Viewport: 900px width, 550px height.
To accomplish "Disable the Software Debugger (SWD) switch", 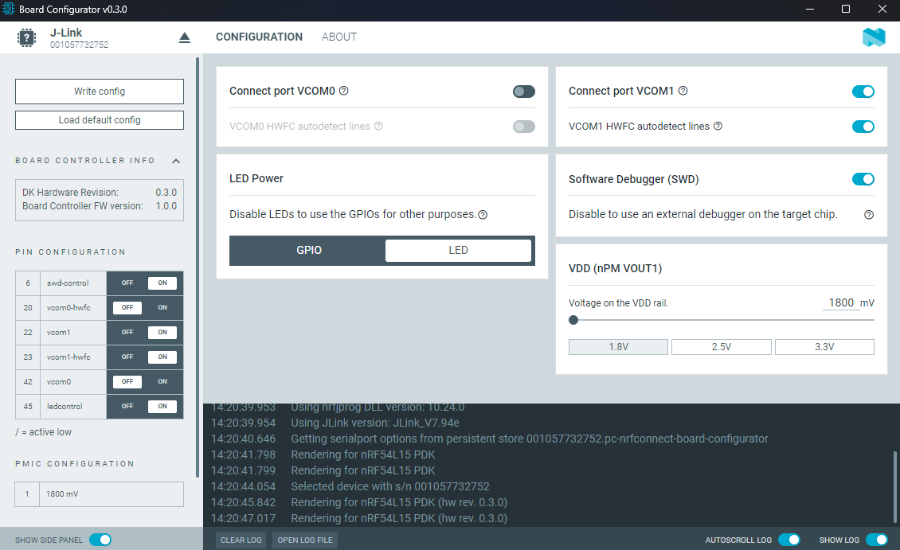I will pyautogui.click(x=863, y=179).
